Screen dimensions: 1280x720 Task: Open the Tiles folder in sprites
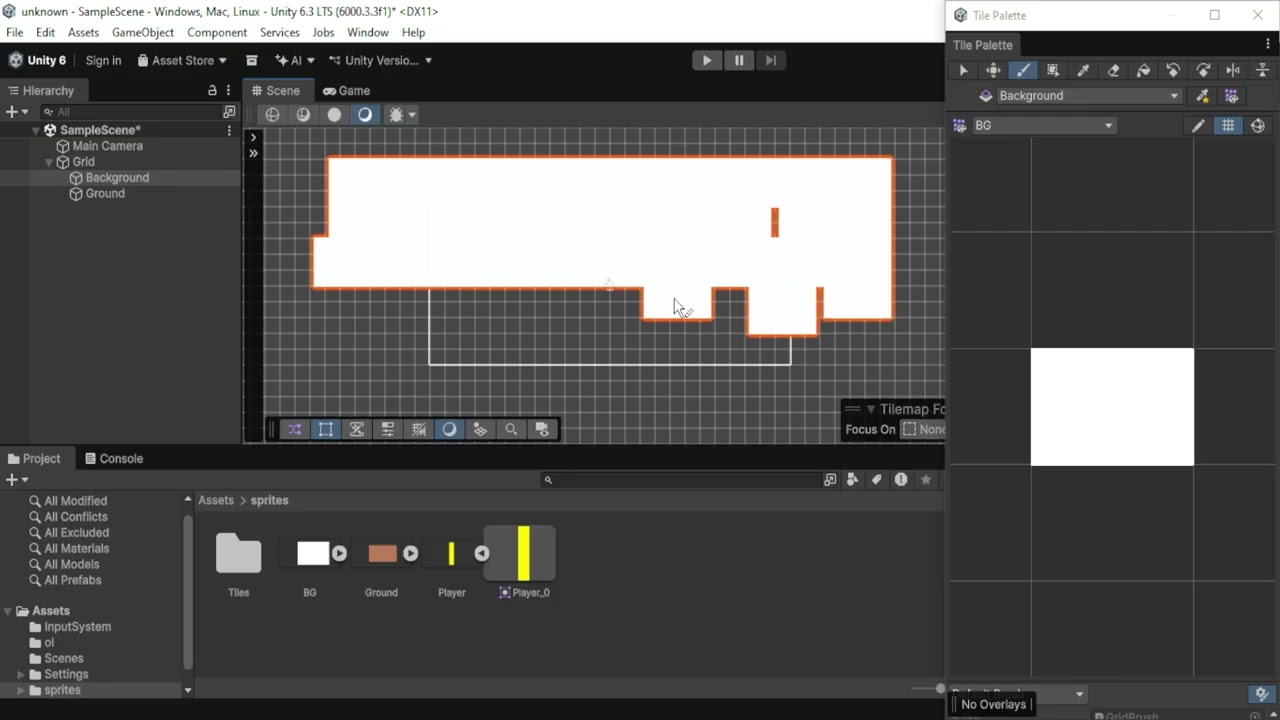coord(238,555)
